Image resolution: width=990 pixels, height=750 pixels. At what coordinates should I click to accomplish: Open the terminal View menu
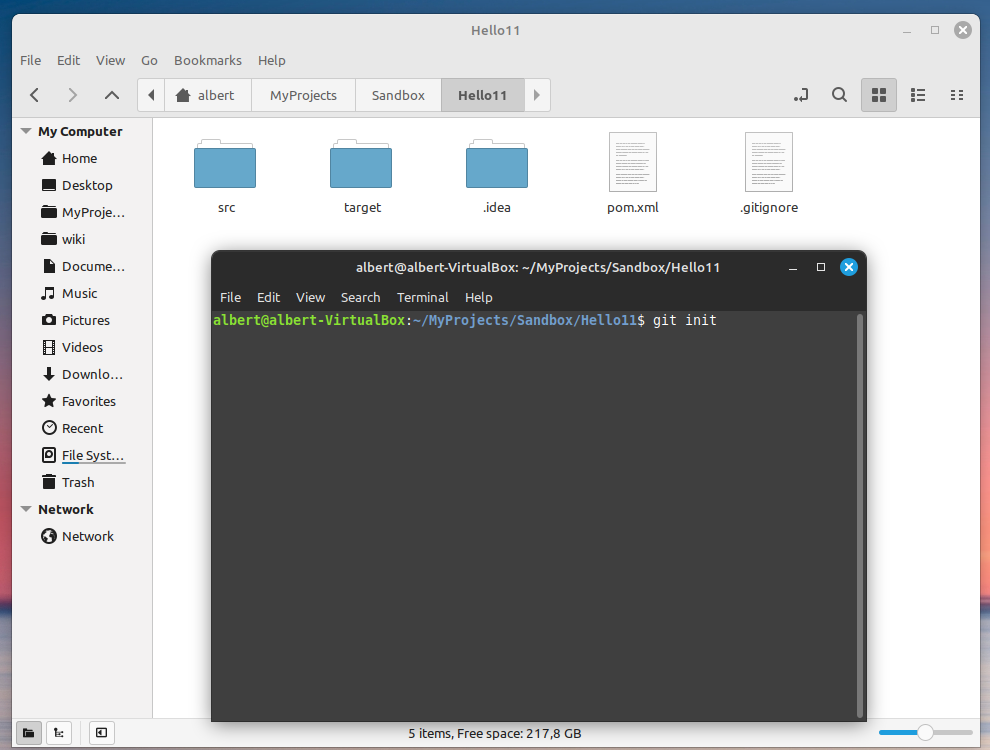tap(311, 297)
